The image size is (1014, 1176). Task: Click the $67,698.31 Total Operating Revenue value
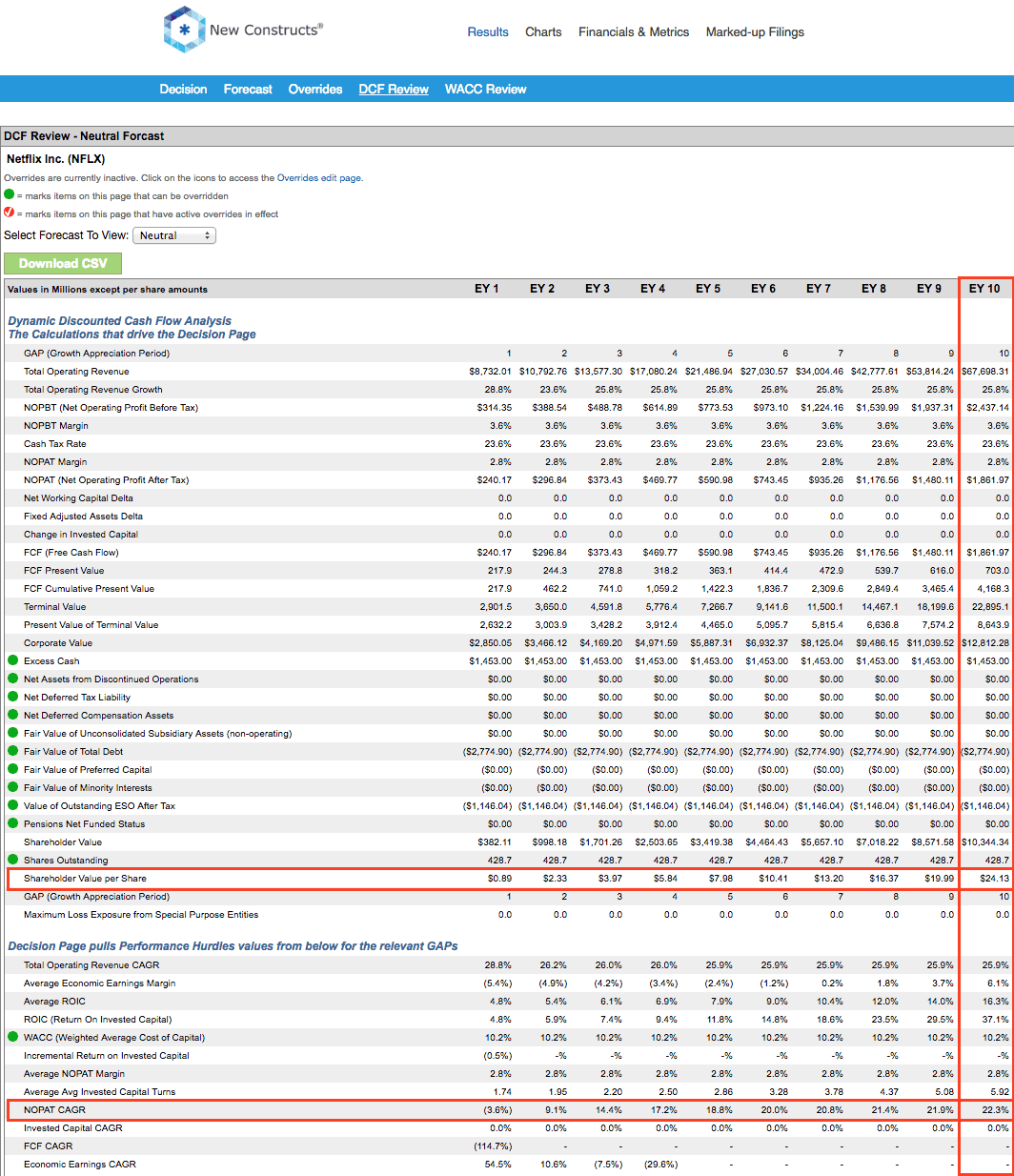coord(984,371)
